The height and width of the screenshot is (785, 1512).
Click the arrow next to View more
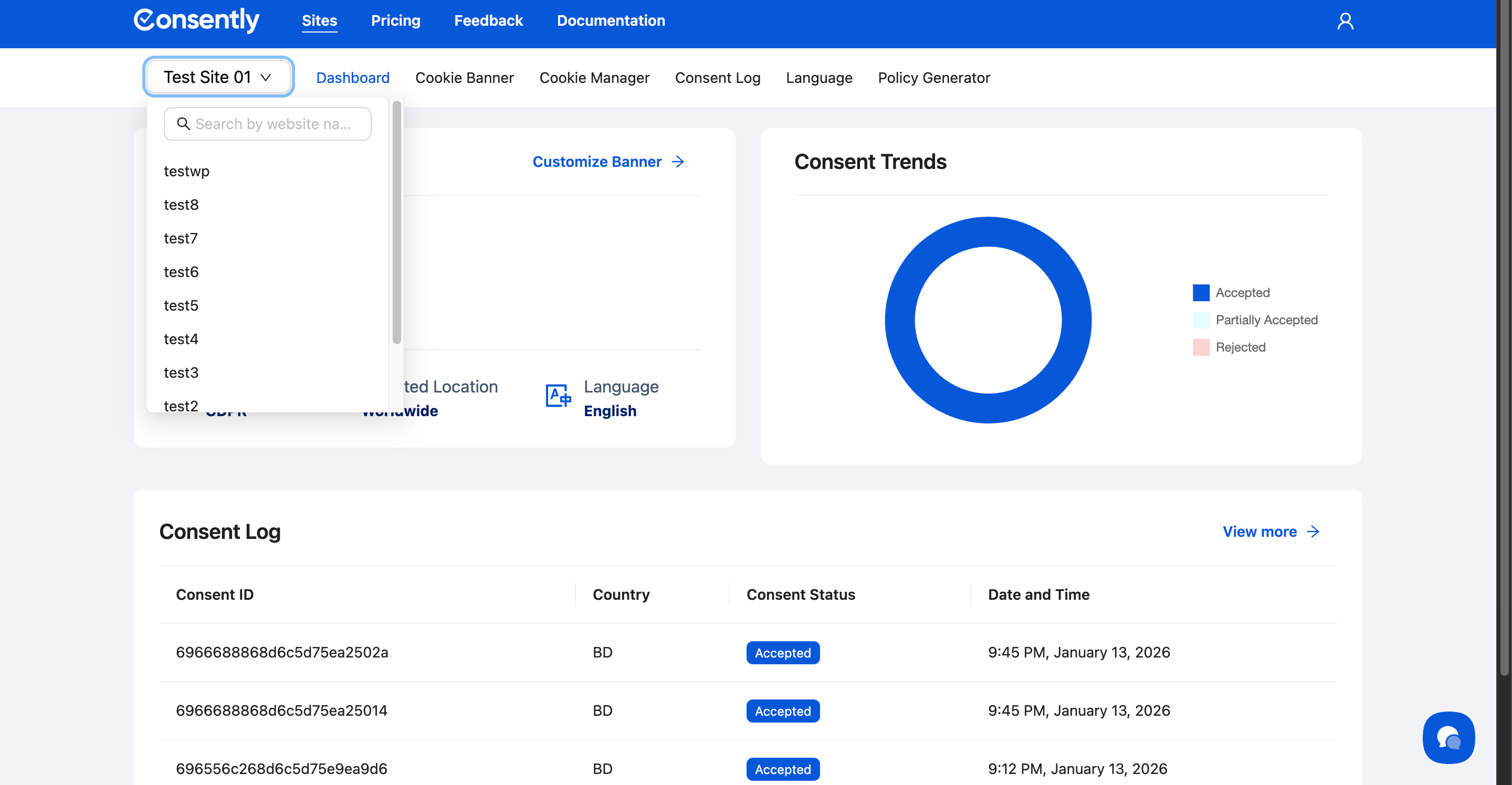pyautogui.click(x=1313, y=532)
